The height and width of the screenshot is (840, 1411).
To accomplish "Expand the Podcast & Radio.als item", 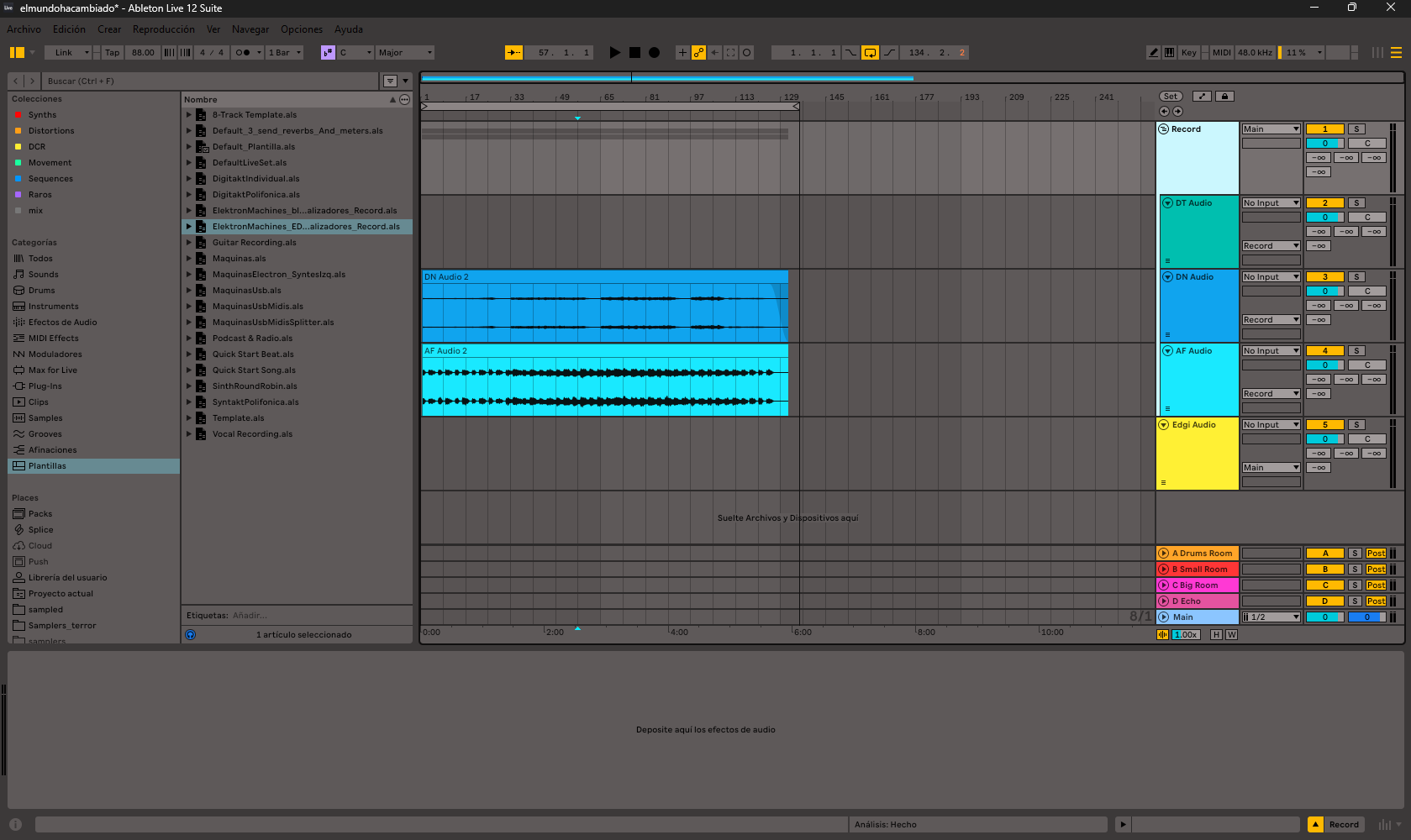I will (189, 339).
